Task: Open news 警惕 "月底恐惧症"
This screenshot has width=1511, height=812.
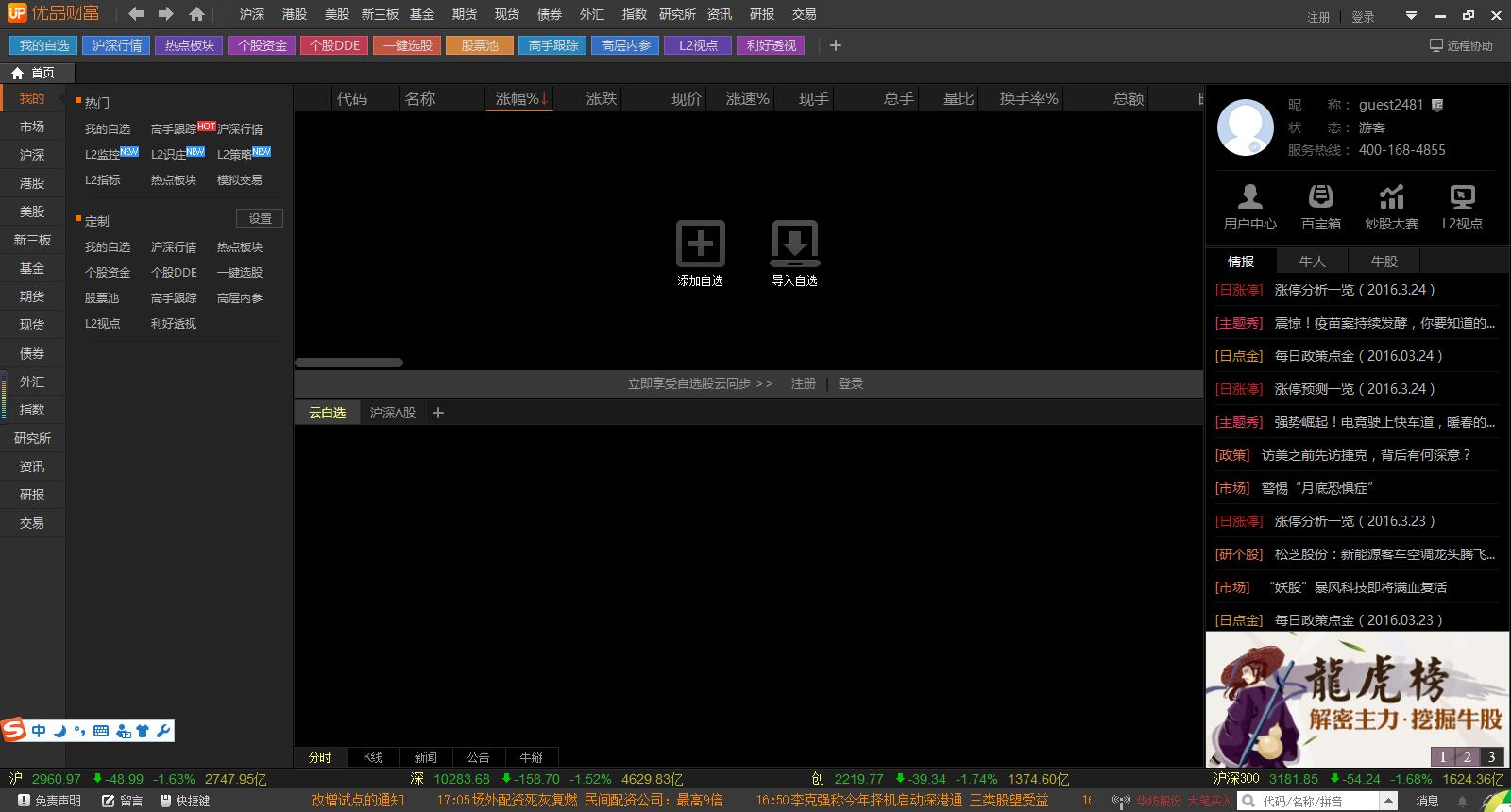Action: tap(1316, 488)
